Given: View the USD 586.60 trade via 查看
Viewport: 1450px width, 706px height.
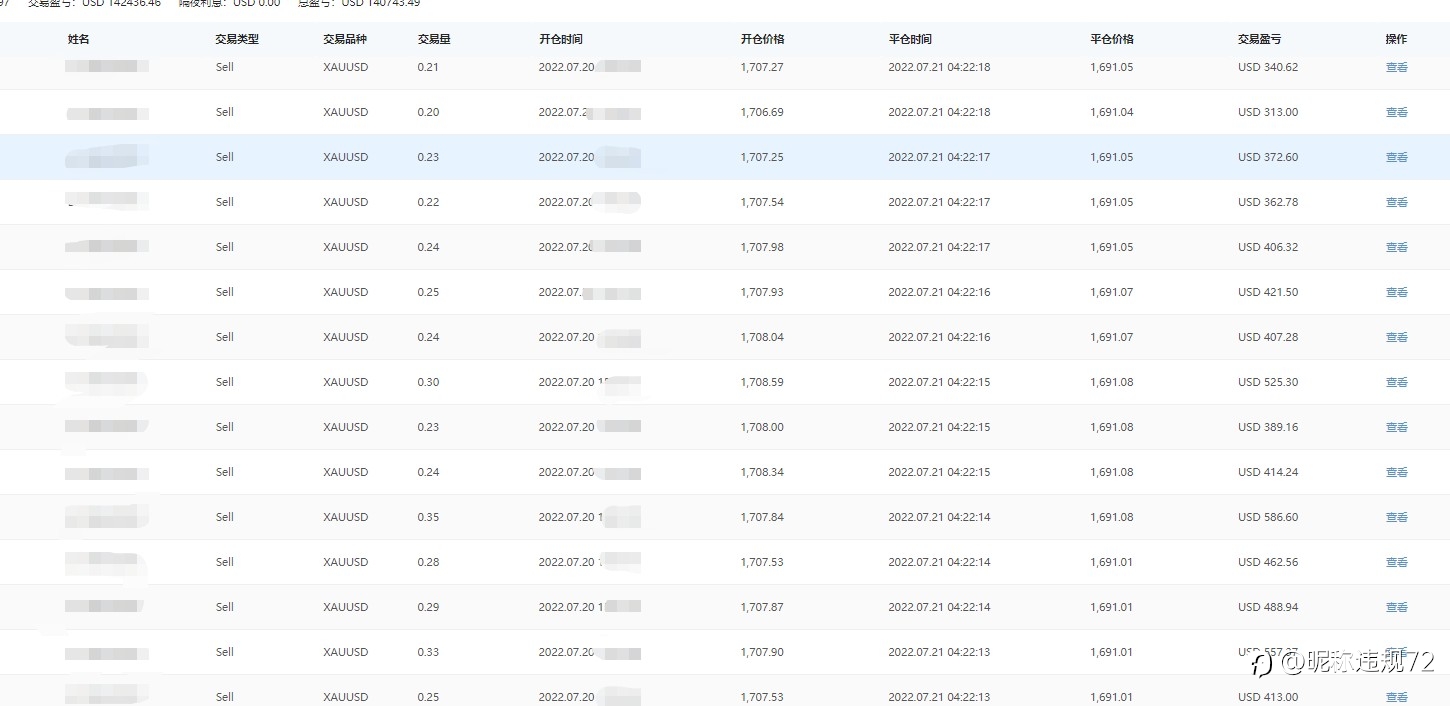Looking at the screenshot, I should pyautogui.click(x=1396, y=517).
